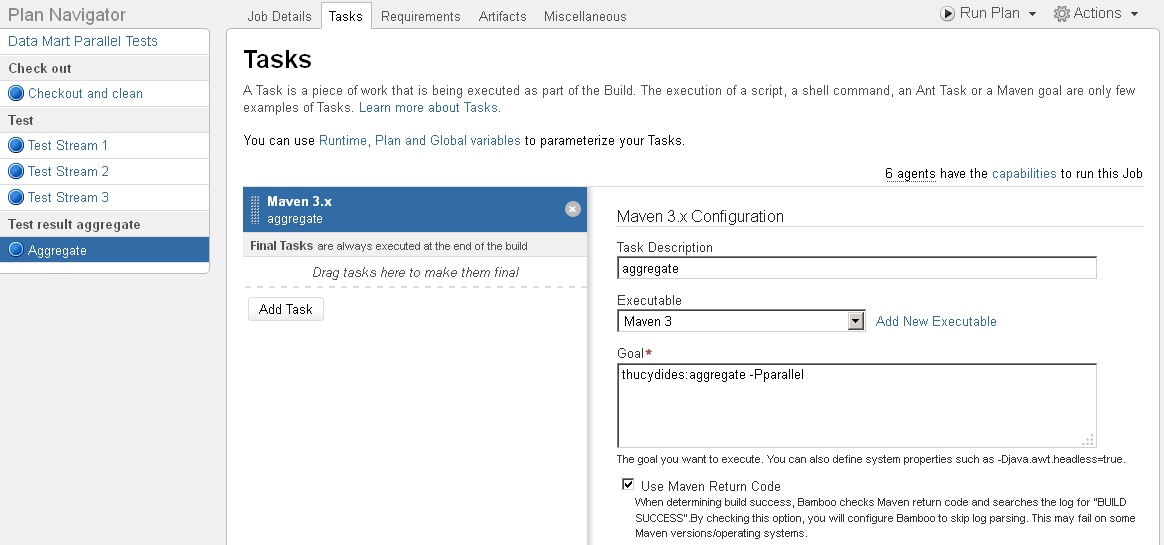Select Aggregate job in navigator
Viewport: 1164px width, 545px height.
click(104, 250)
